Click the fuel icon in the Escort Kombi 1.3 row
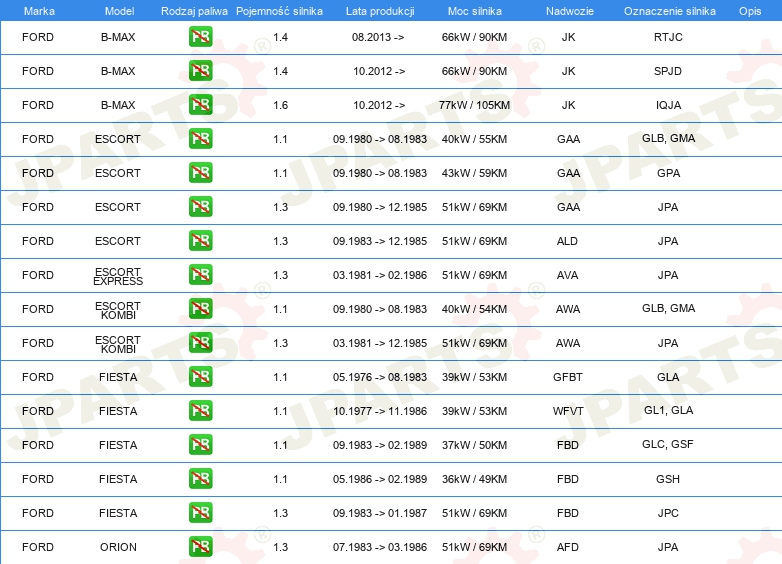This screenshot has width=782, height=564. 200,343
